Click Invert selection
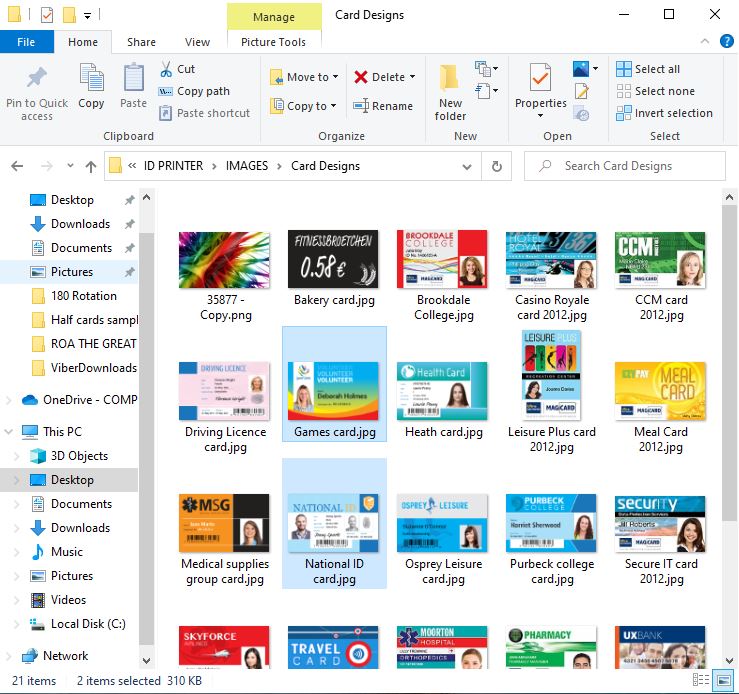739x694 pixels. [x=665, y=113]
